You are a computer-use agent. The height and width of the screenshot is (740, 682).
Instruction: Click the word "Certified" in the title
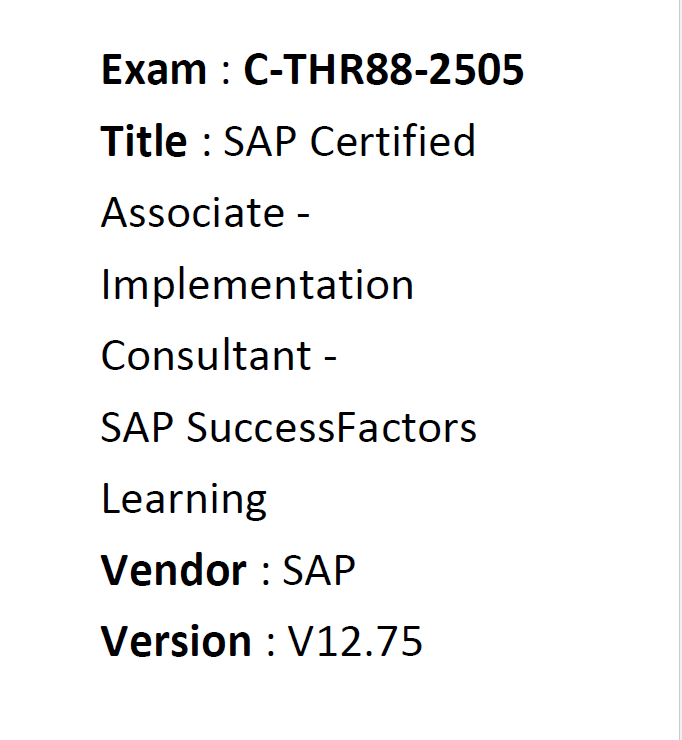[x=393, y=142]
